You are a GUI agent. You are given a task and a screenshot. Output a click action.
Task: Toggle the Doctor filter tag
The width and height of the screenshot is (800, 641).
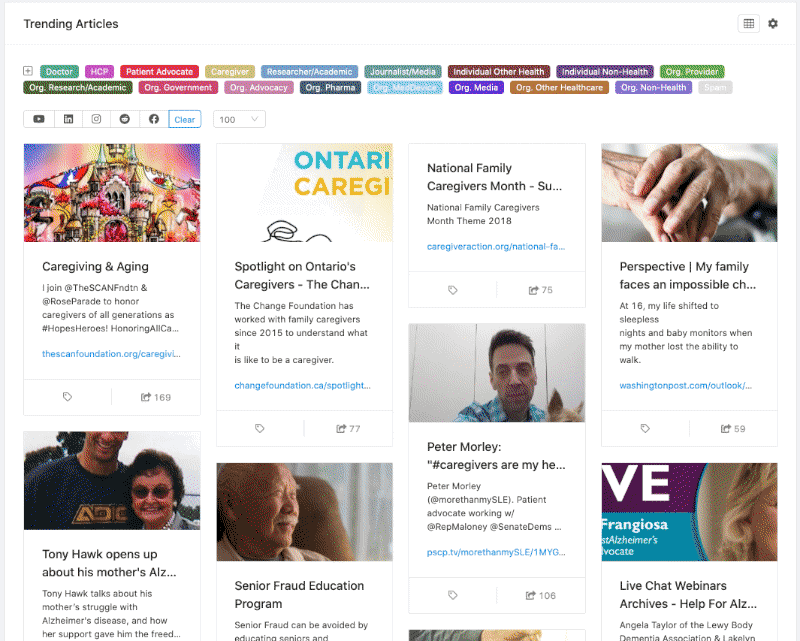(60, 71)
